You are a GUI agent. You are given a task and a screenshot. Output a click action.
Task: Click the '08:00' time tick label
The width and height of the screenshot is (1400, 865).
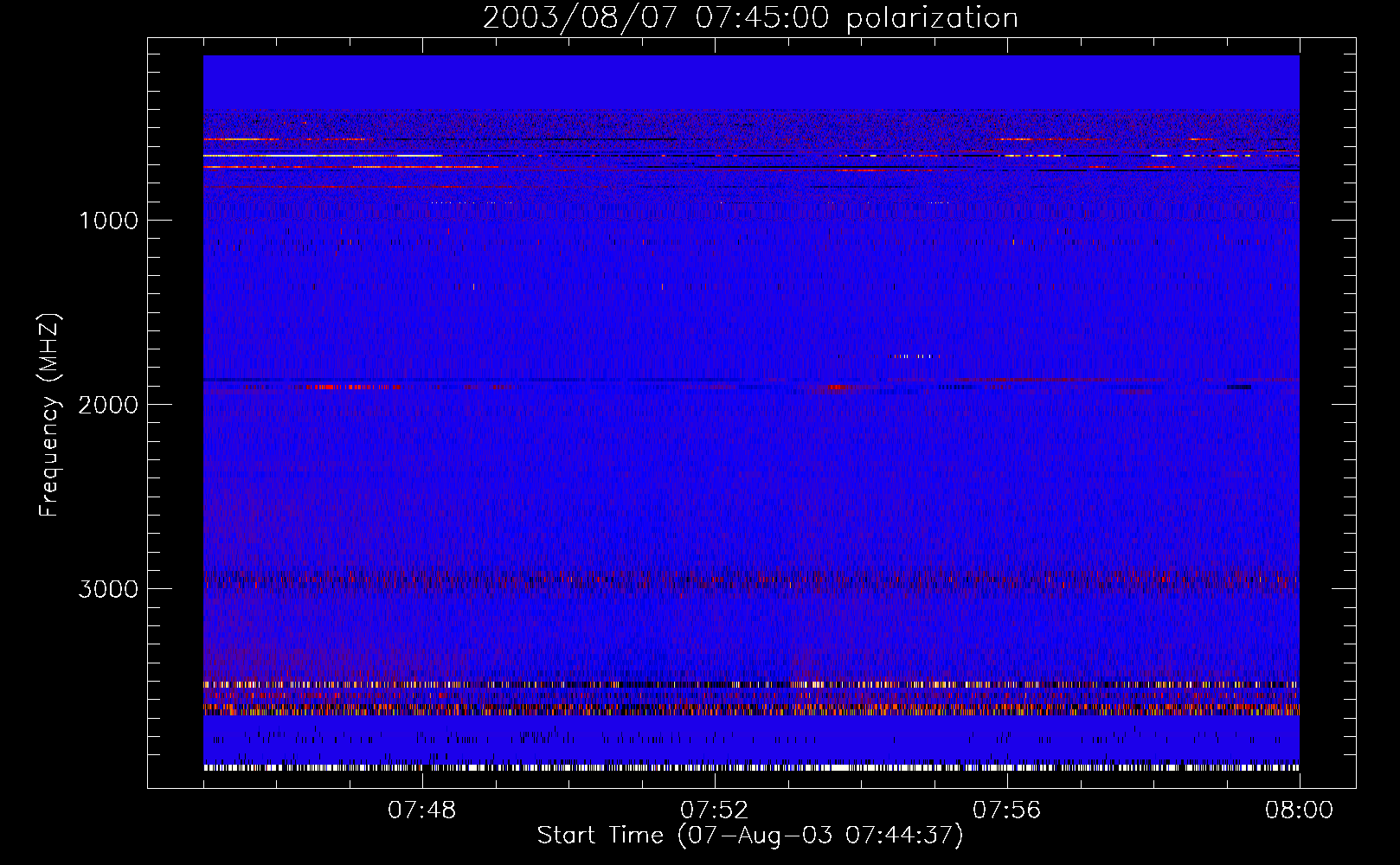point(1300,811)
